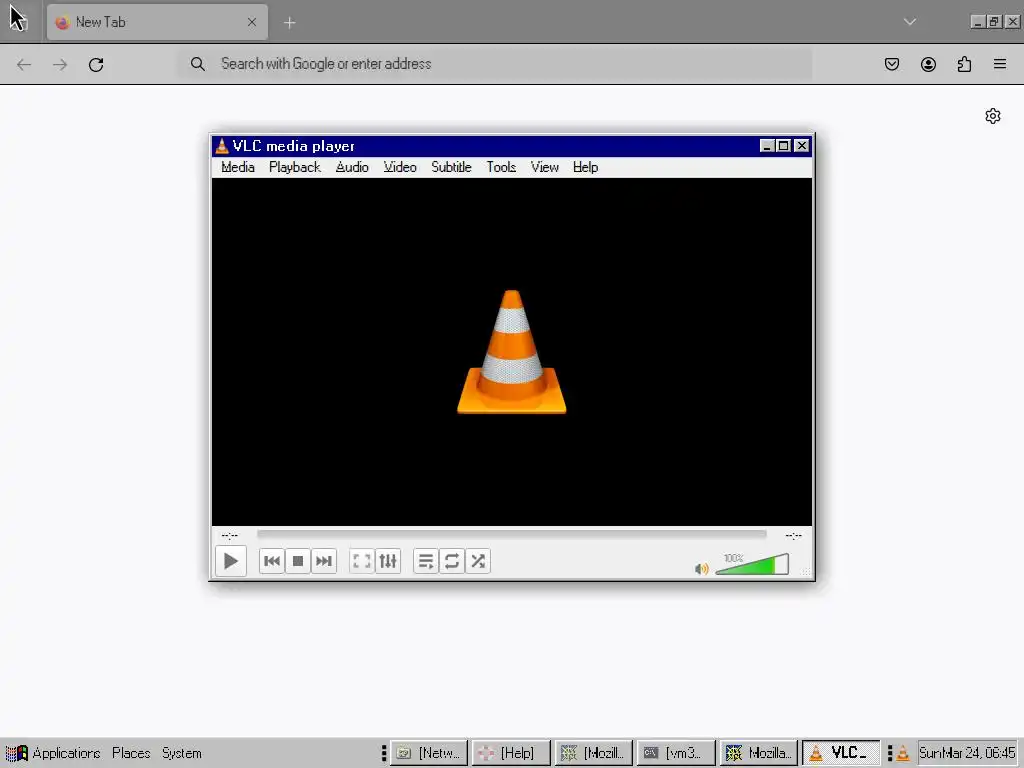Close the New Tab tab
Screen dimensions: 1024x768
tap(251, 22)
